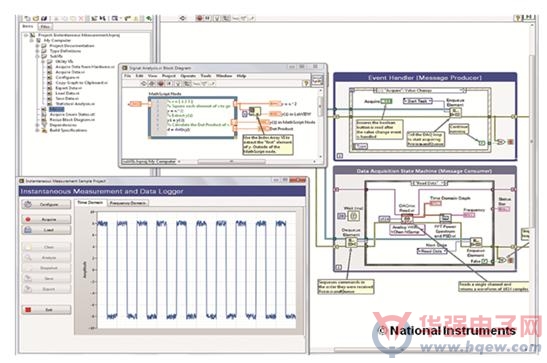Viewport: 547px width, 363px height.
Task: Click open folder icon in project toolbar
Action: 36,18
